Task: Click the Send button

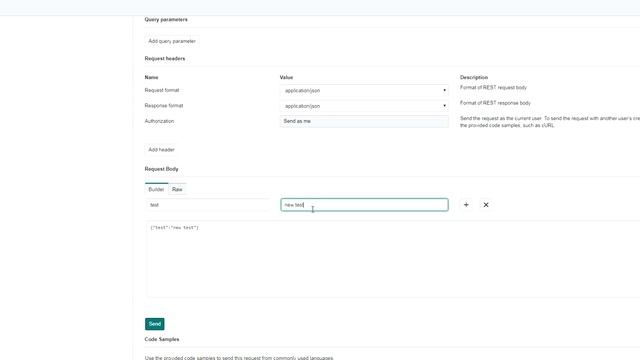Action: click(x=155, y=324)
